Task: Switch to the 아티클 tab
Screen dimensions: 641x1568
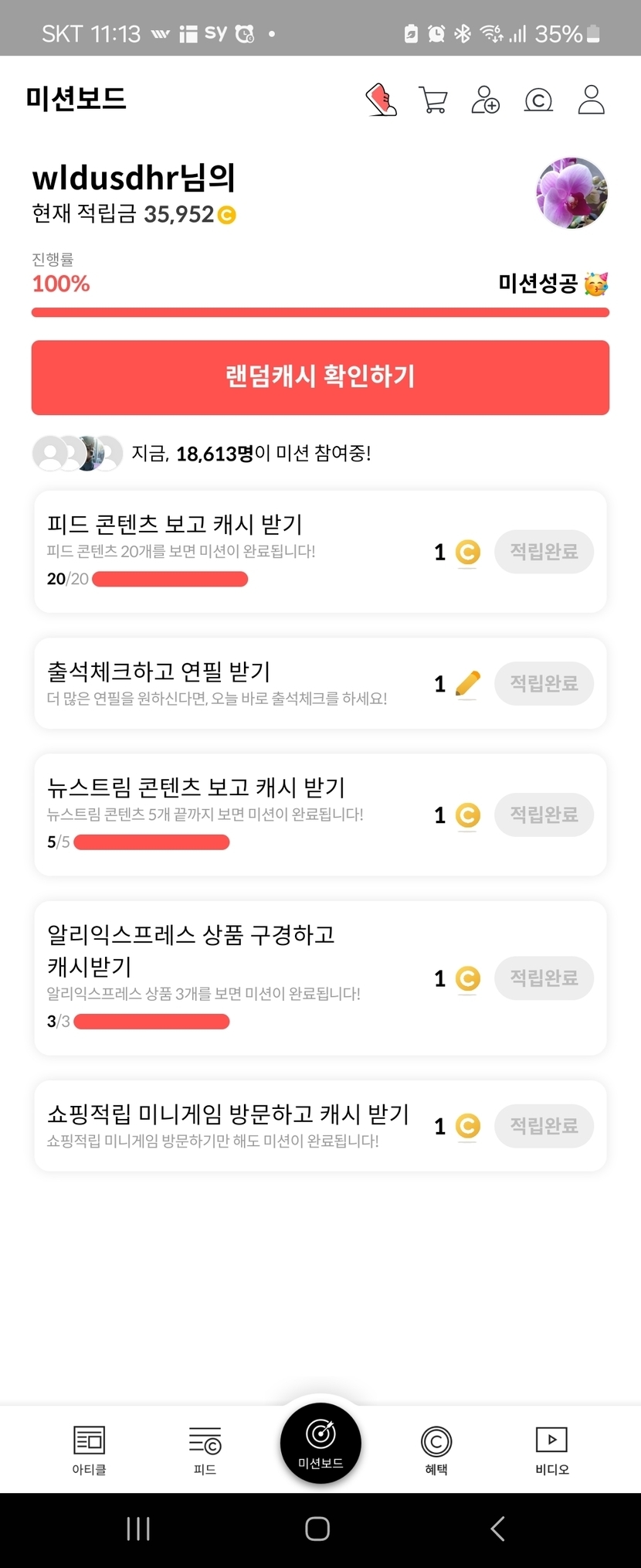Action: pos(89,1451)
